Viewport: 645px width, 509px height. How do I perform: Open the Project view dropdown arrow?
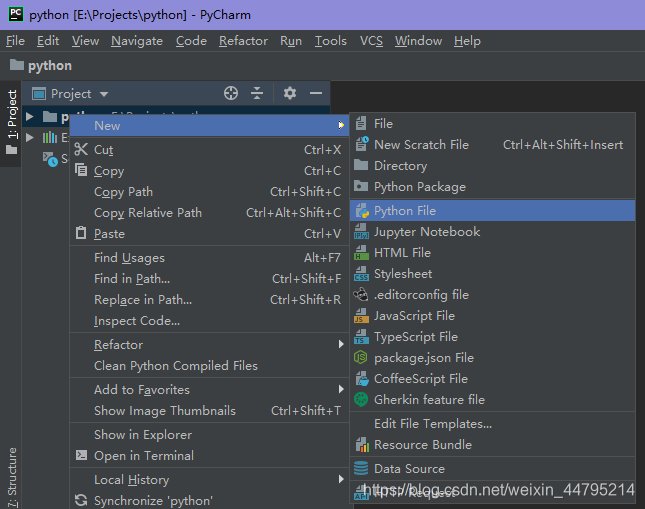point(104,94)
